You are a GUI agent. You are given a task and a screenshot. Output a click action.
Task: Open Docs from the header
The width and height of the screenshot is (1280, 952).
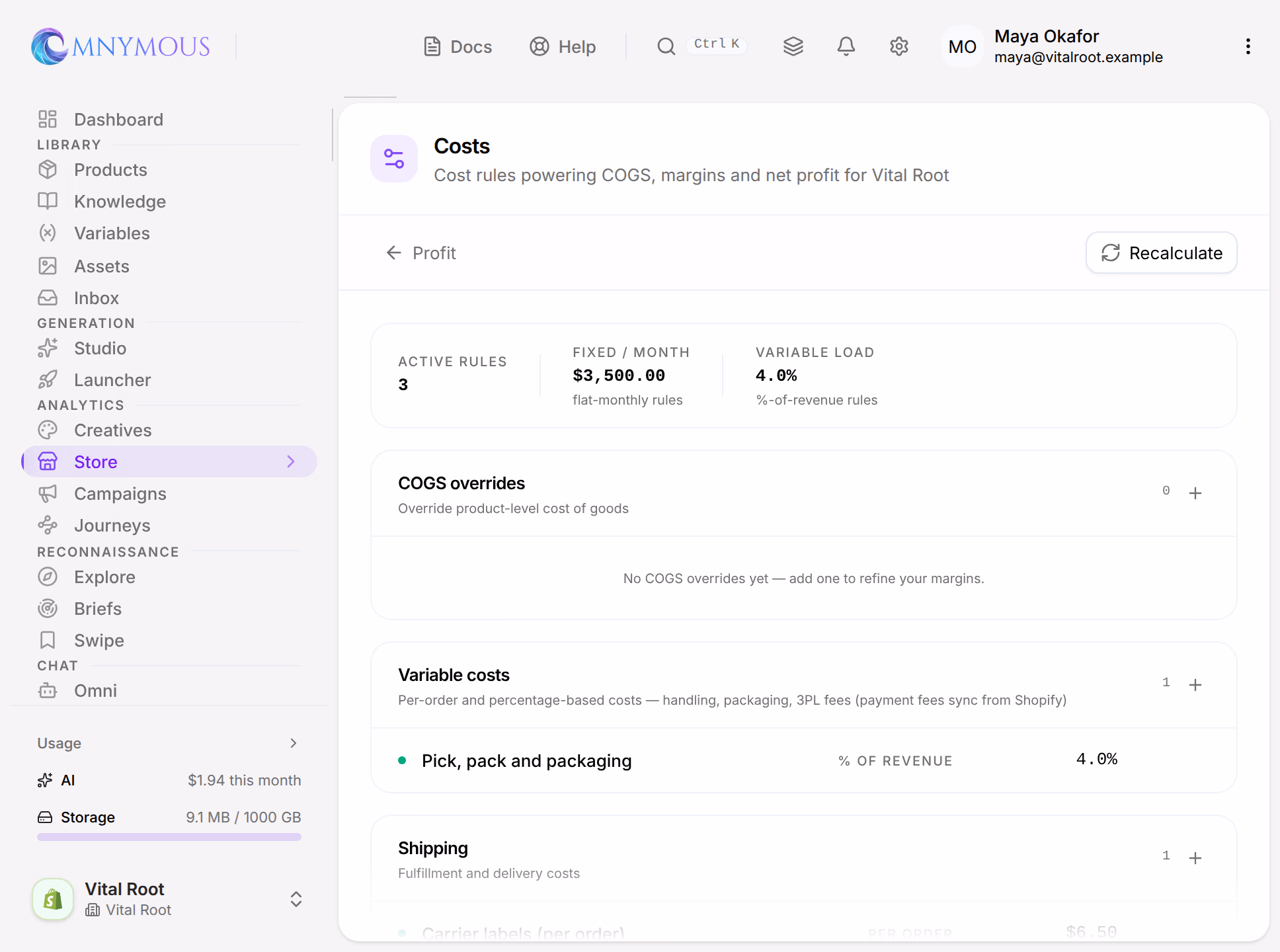point(458,46)
